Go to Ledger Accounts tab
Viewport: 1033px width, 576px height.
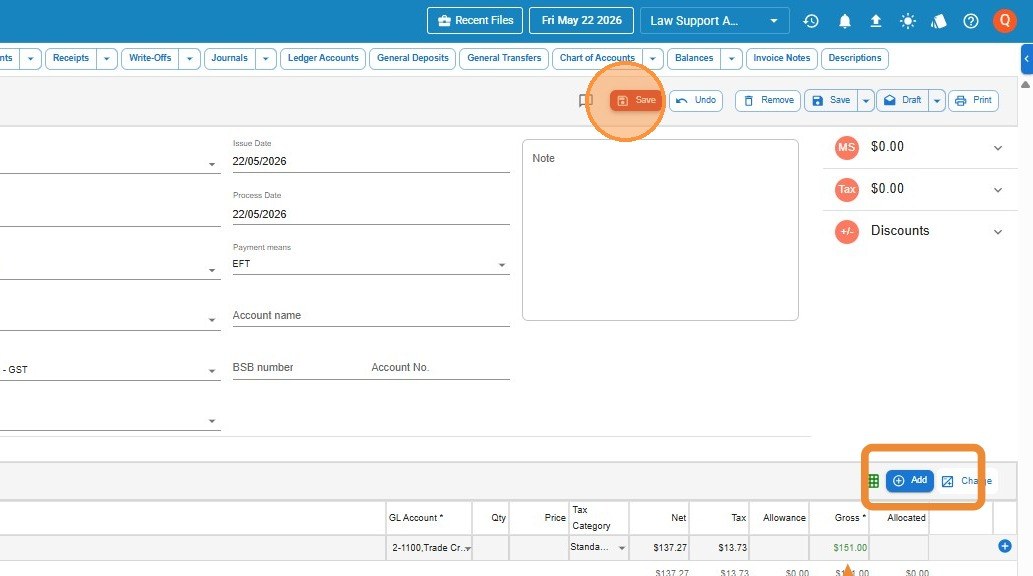click(323, 58)
